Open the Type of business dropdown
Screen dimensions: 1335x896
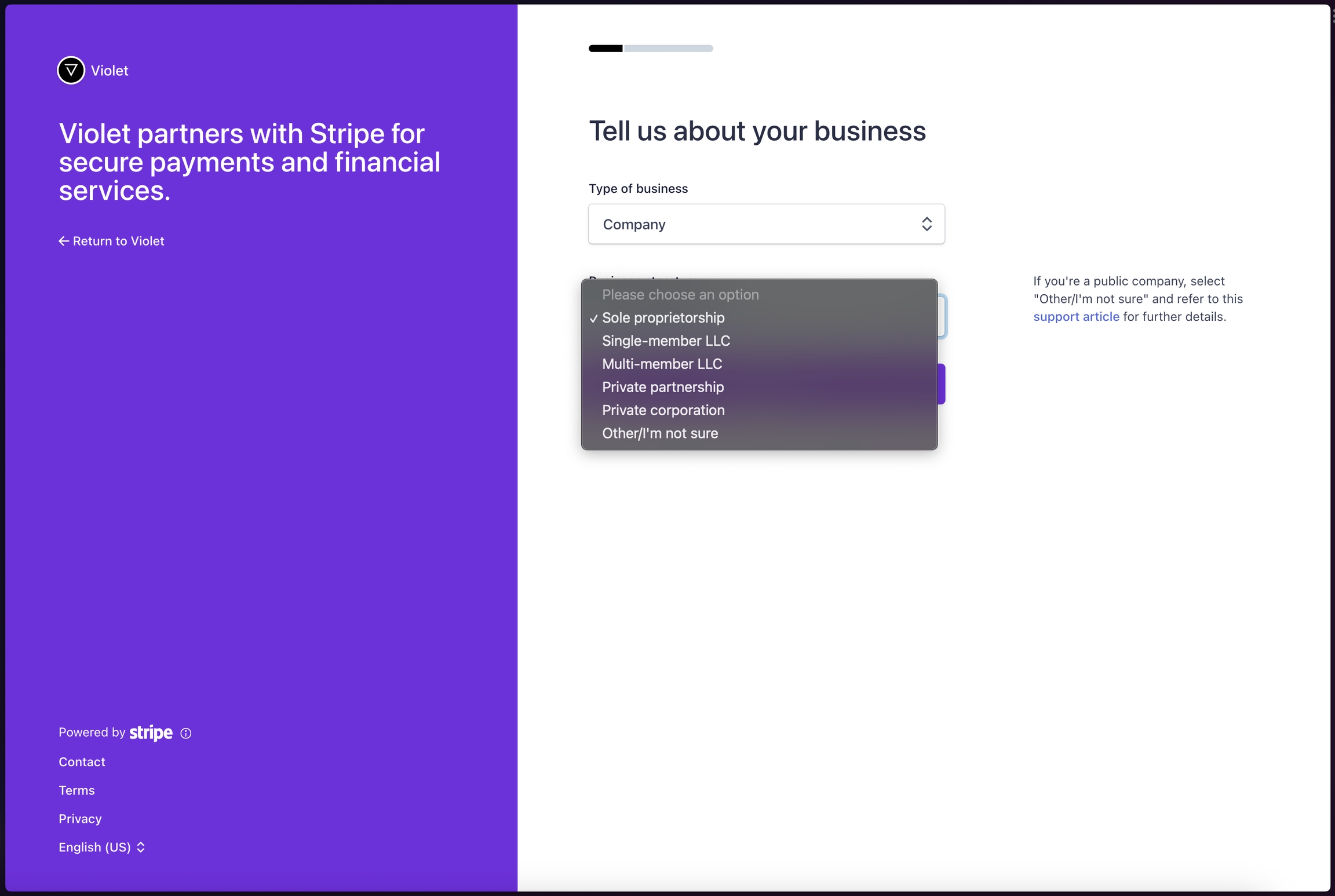point(766,224)
